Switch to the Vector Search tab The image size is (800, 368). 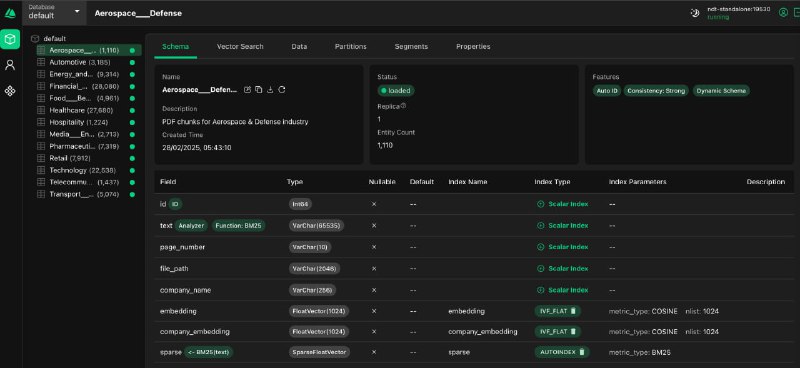point(240,46)
